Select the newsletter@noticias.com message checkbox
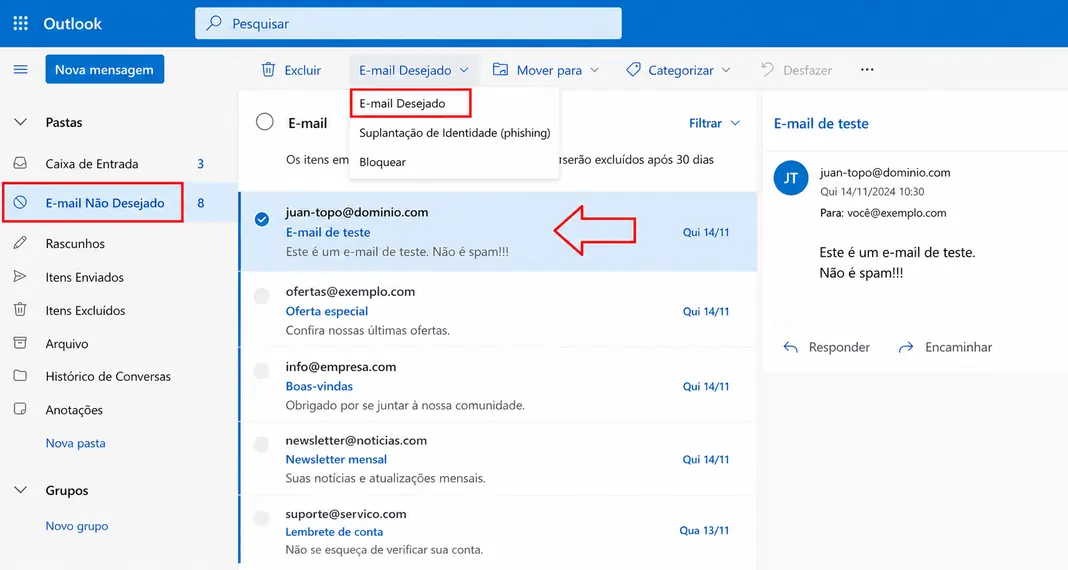Image resolution: width=1068 pixels, height=570 pixels. point(262,445)
